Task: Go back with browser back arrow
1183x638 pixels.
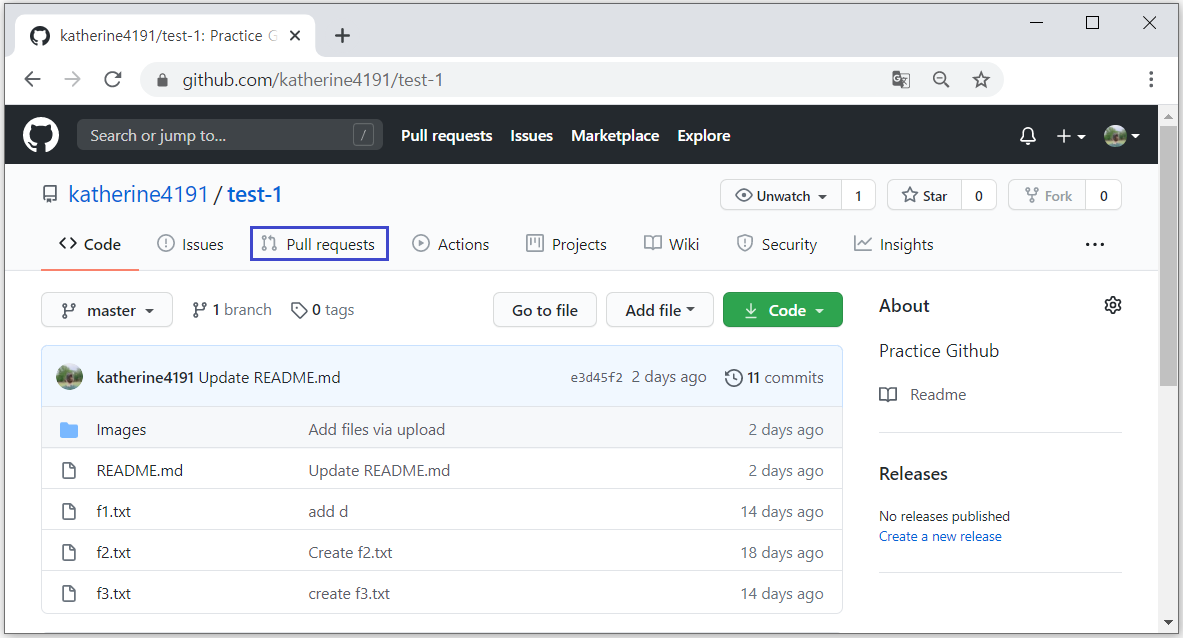Action: [x=32, y=79]
